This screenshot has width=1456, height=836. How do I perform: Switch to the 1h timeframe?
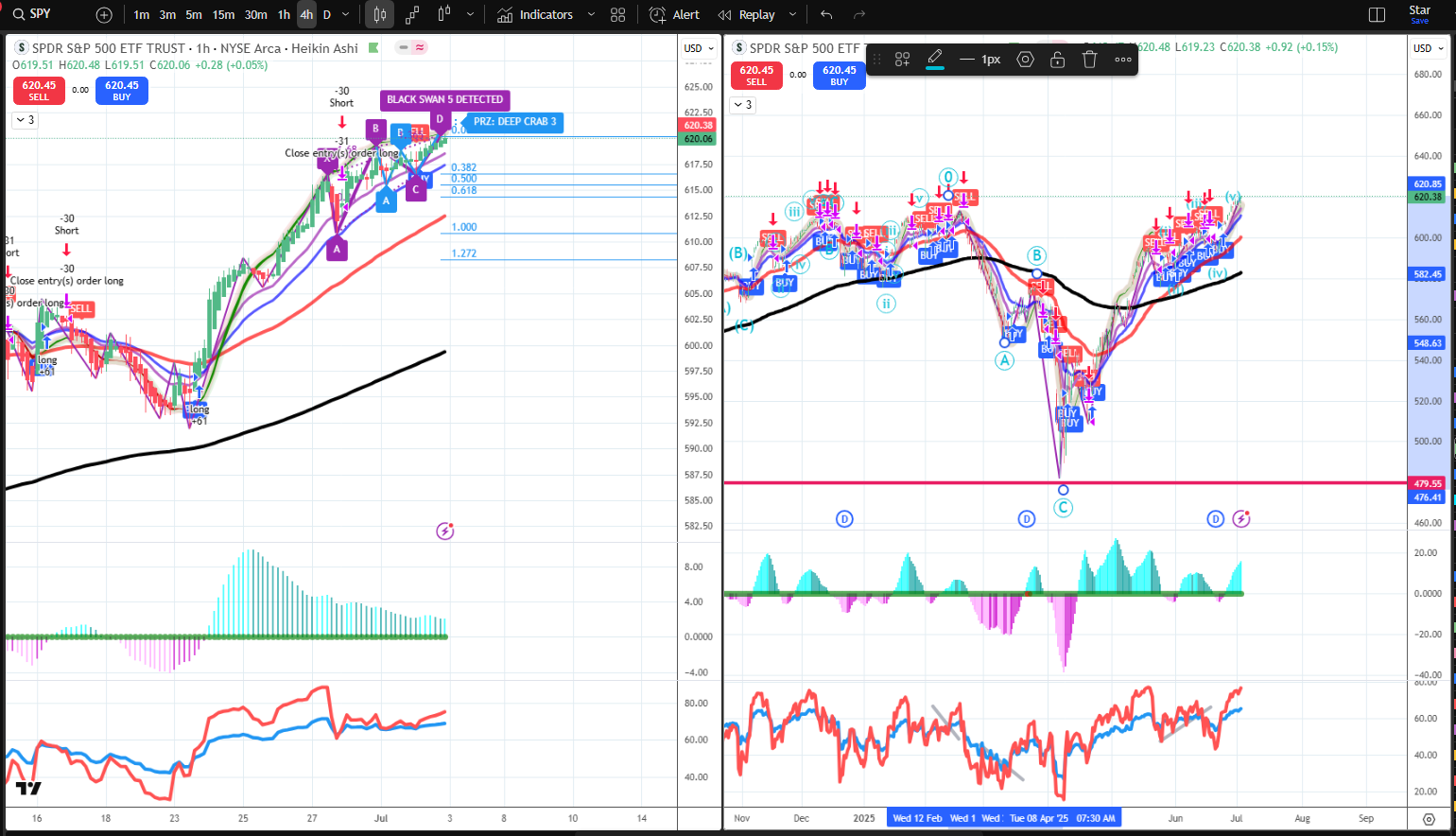[284, 15]
